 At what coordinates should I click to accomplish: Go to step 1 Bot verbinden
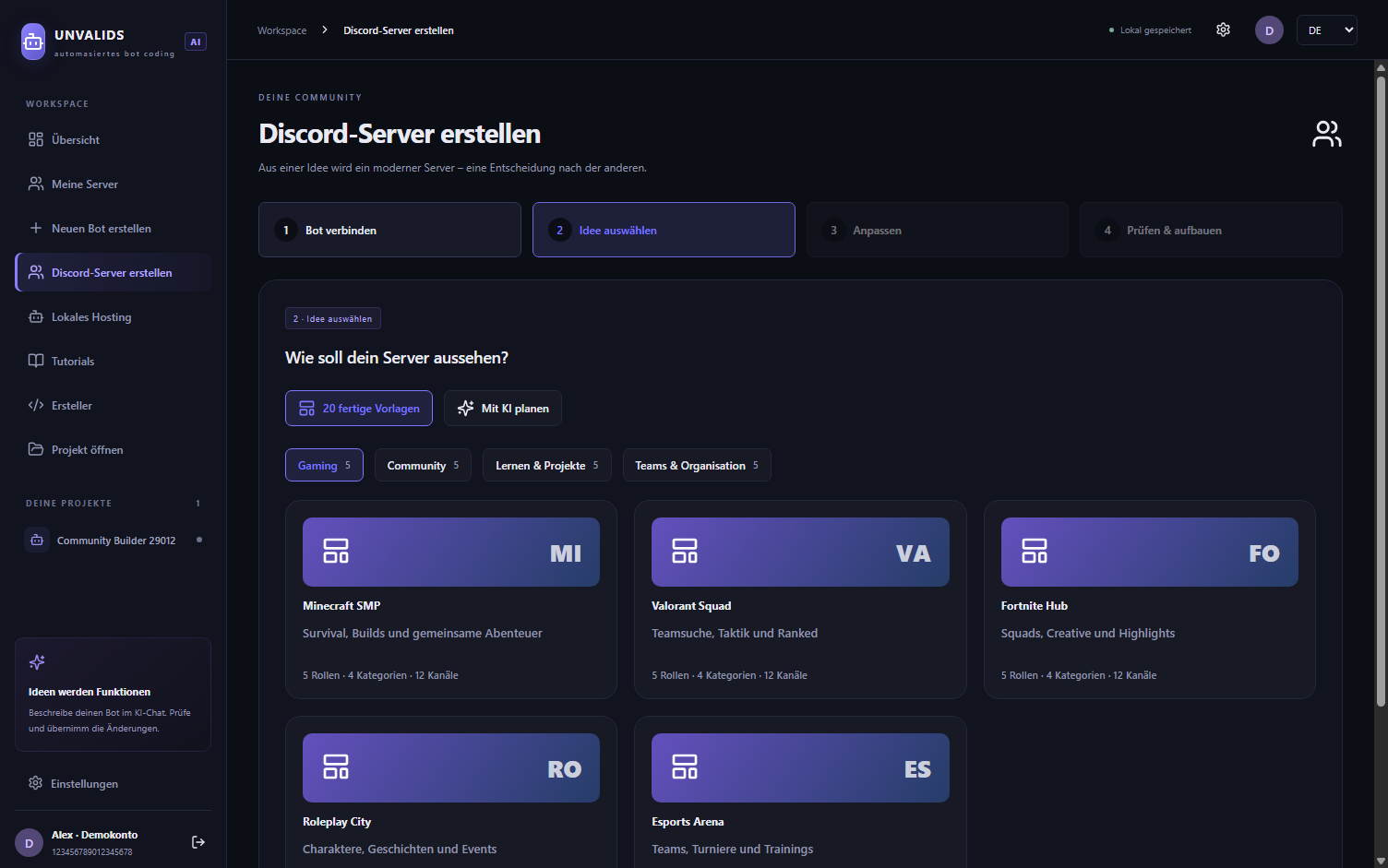389,230
